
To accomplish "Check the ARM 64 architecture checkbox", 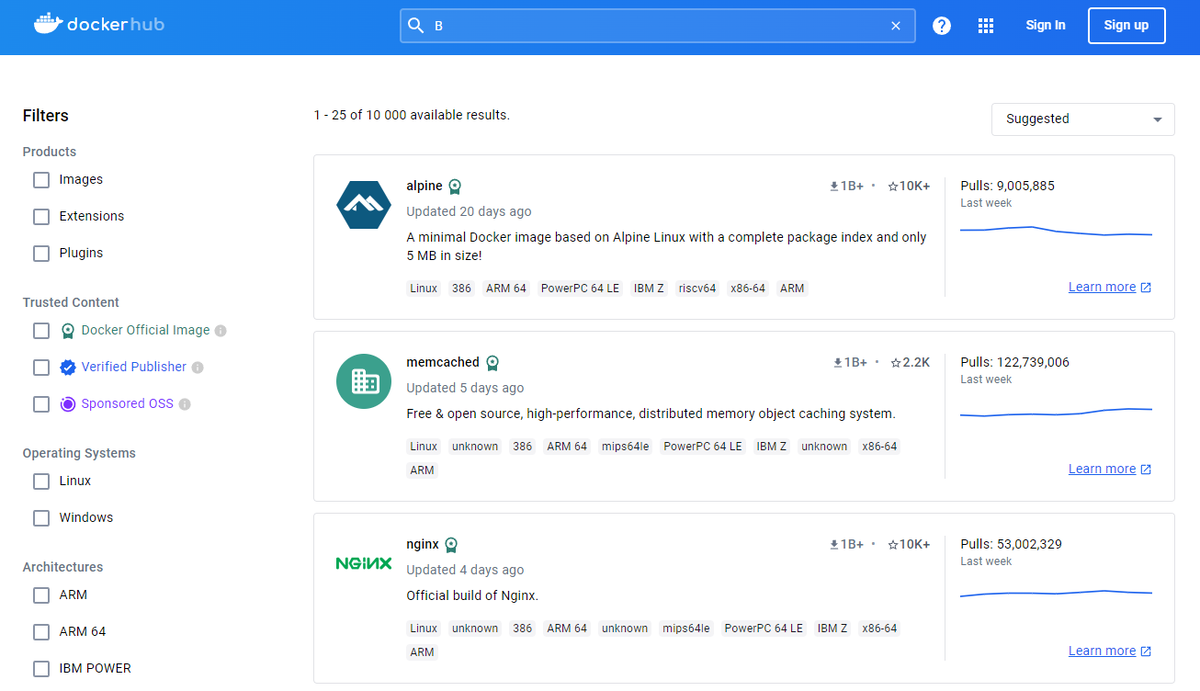I will [41, 633].
